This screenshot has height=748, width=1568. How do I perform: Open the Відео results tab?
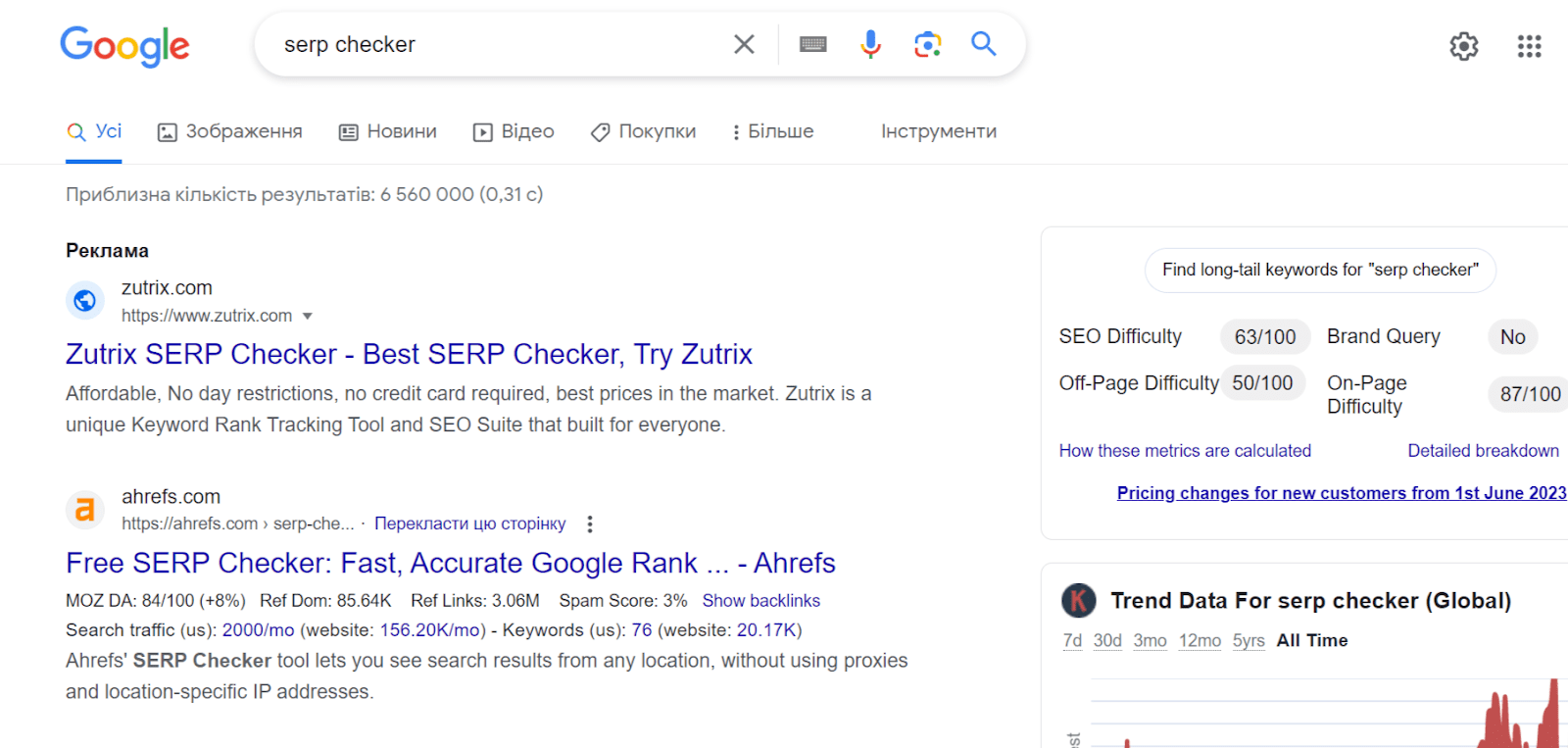click(x=514, y=131)
